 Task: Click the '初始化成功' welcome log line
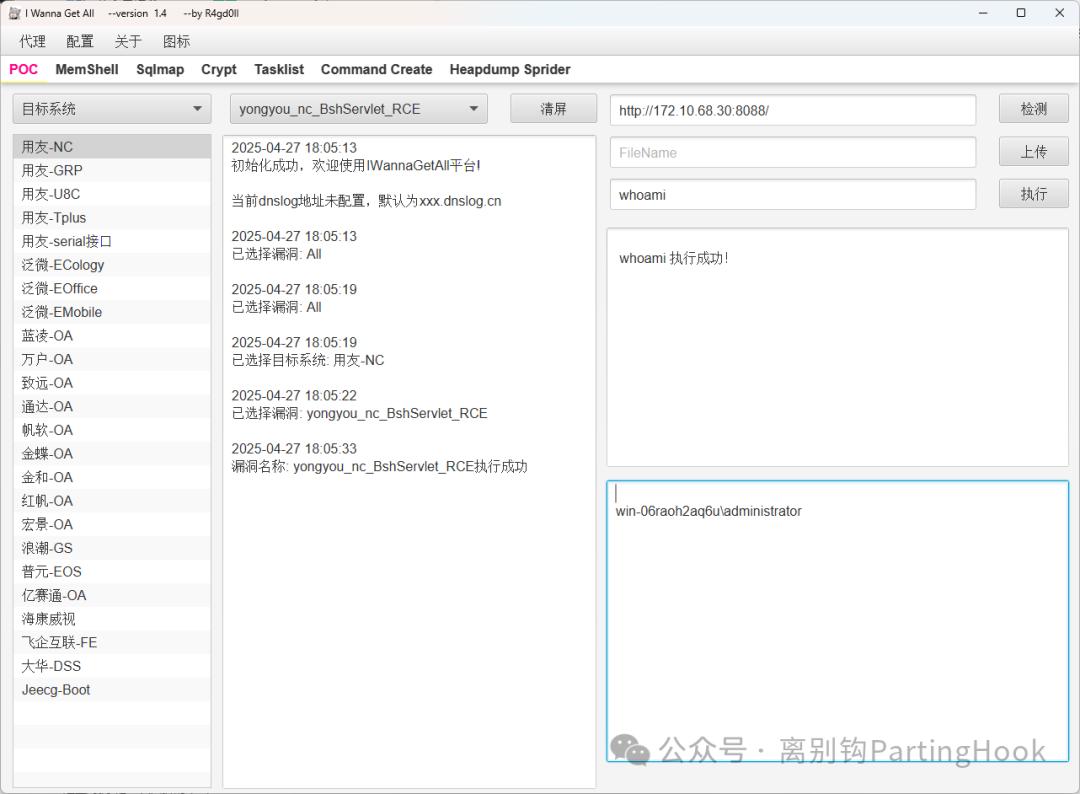coord(355,165)
